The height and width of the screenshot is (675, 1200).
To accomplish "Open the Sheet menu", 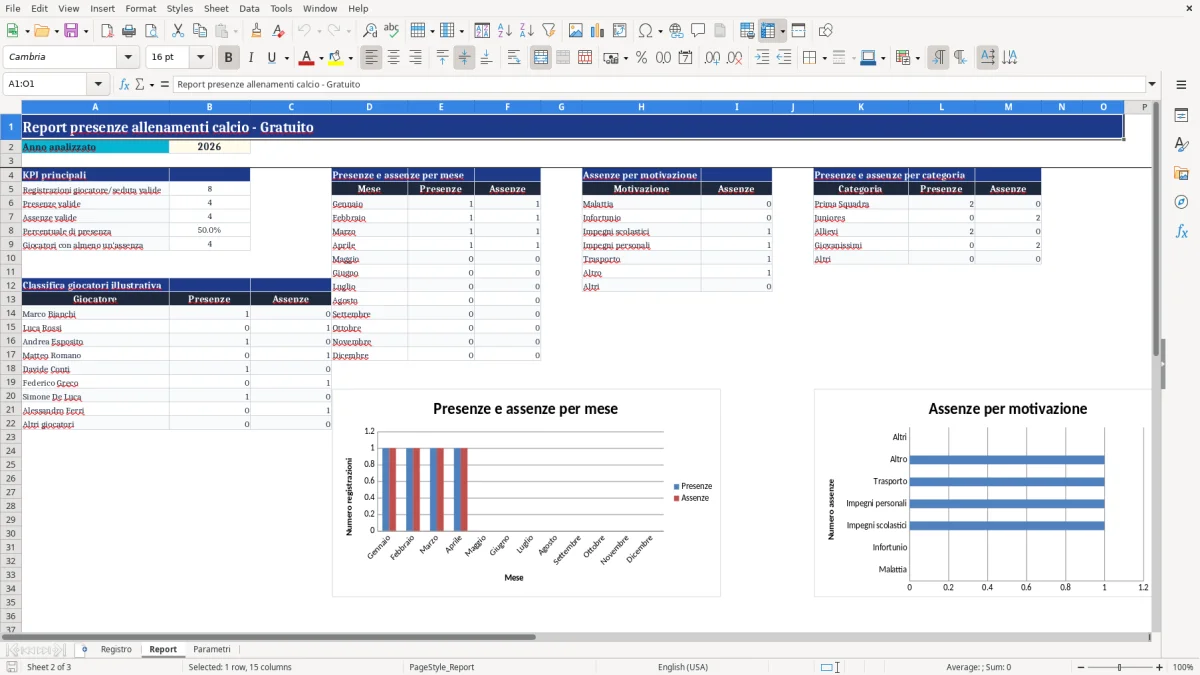I will tap(216, 8).
